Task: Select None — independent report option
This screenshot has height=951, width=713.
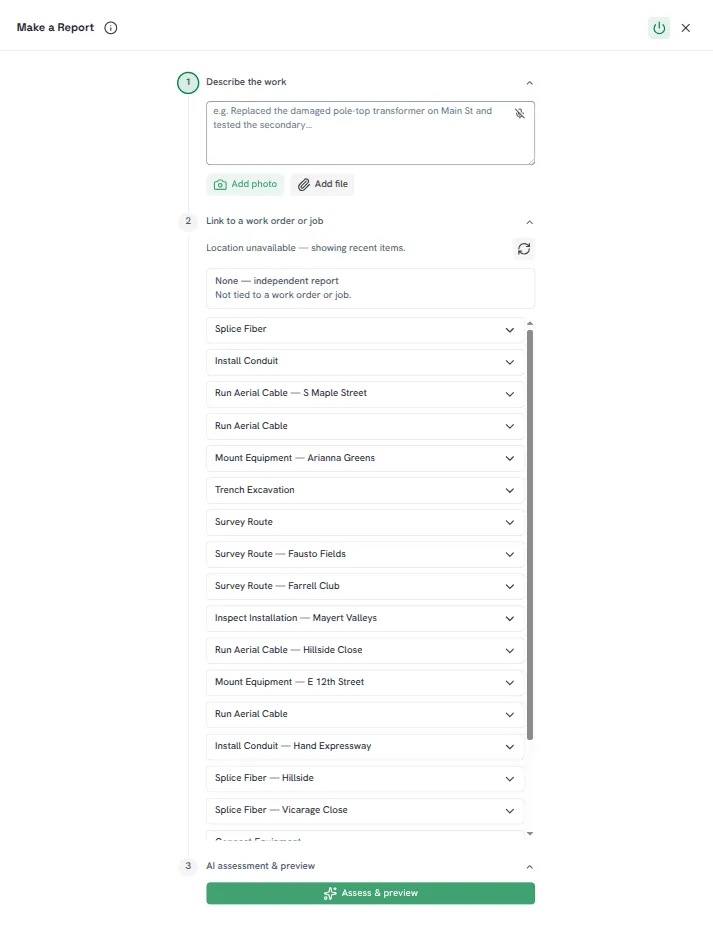Action: pyautogui.click(x=370, y=288)
